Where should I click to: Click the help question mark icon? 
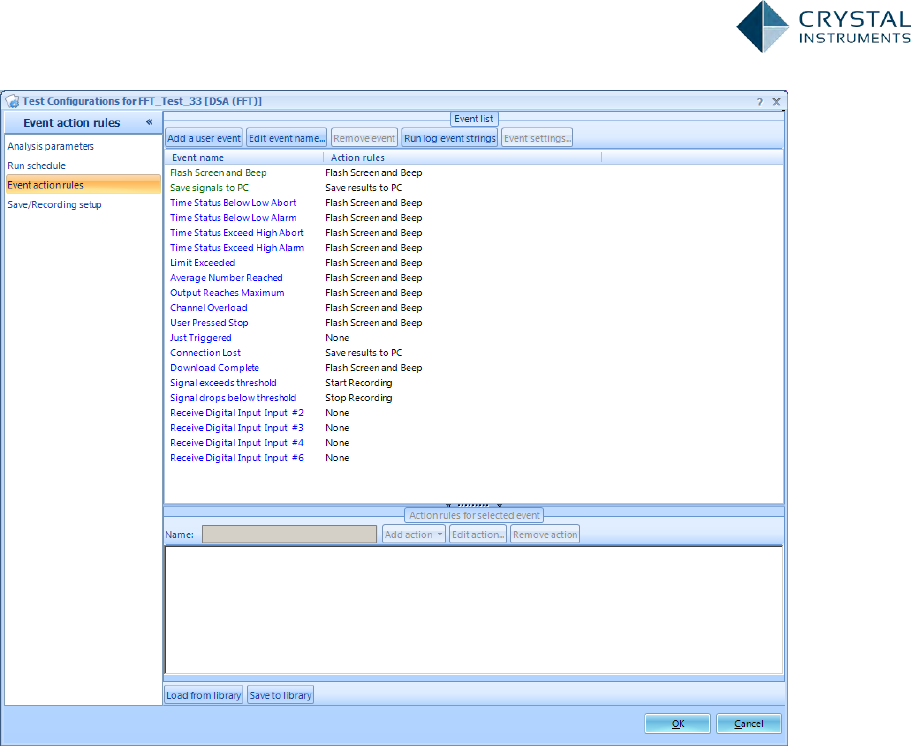[759, 102]
